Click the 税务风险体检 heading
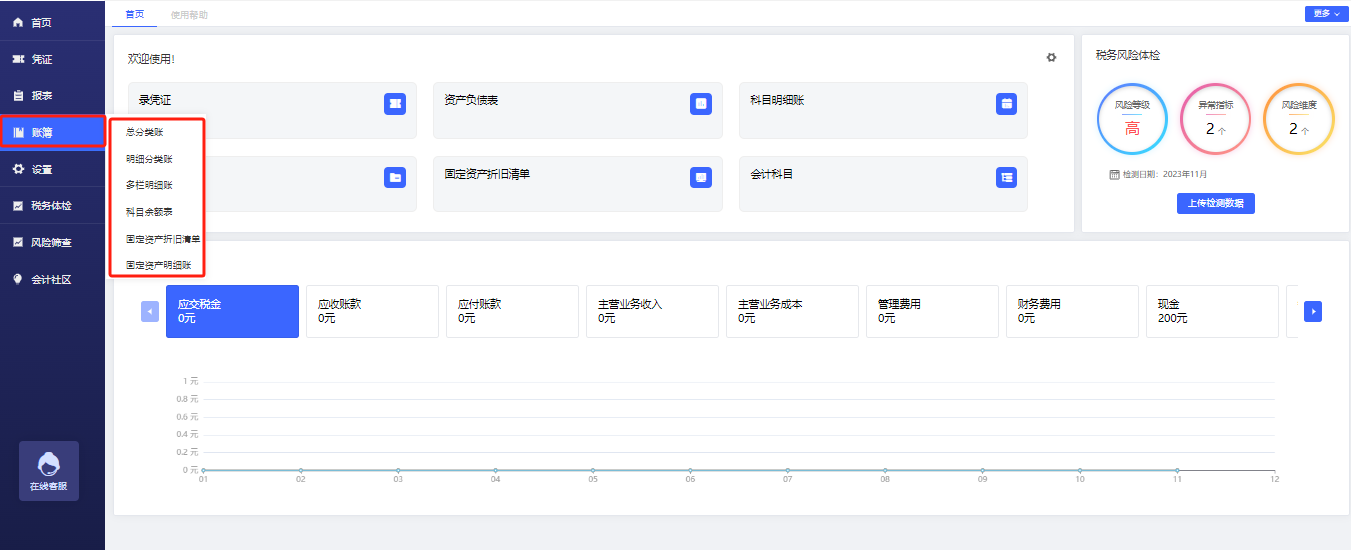The image size is (1351, 550). 1128,56
